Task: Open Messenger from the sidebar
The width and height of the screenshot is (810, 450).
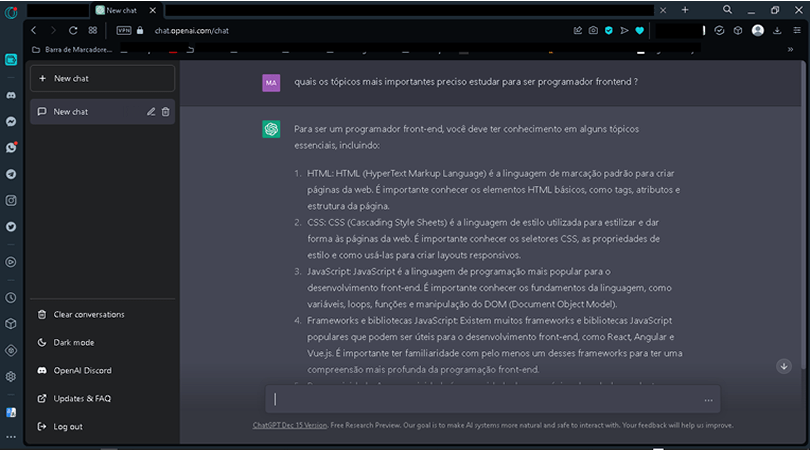Action: coord(11,121)
